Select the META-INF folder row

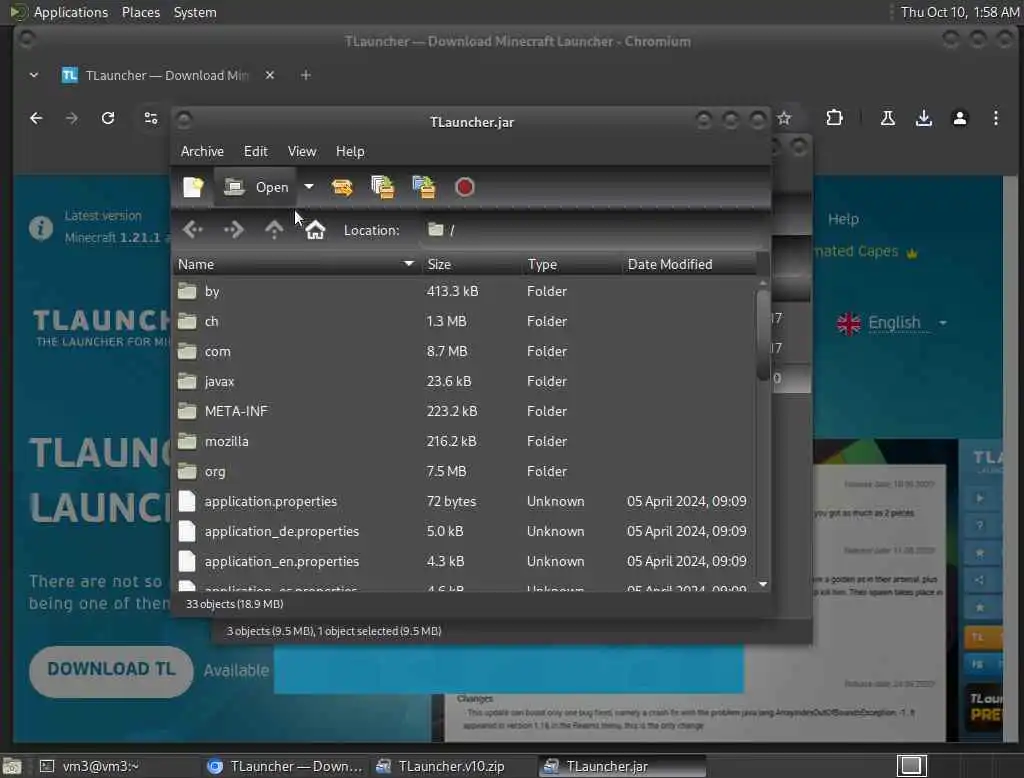464,412
